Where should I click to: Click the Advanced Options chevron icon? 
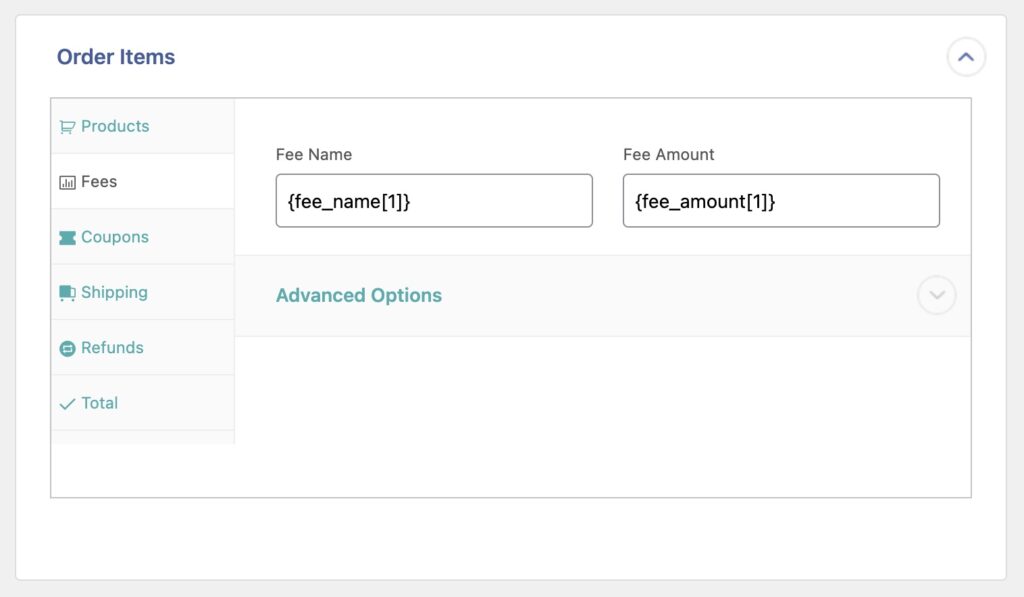[936, 295]
